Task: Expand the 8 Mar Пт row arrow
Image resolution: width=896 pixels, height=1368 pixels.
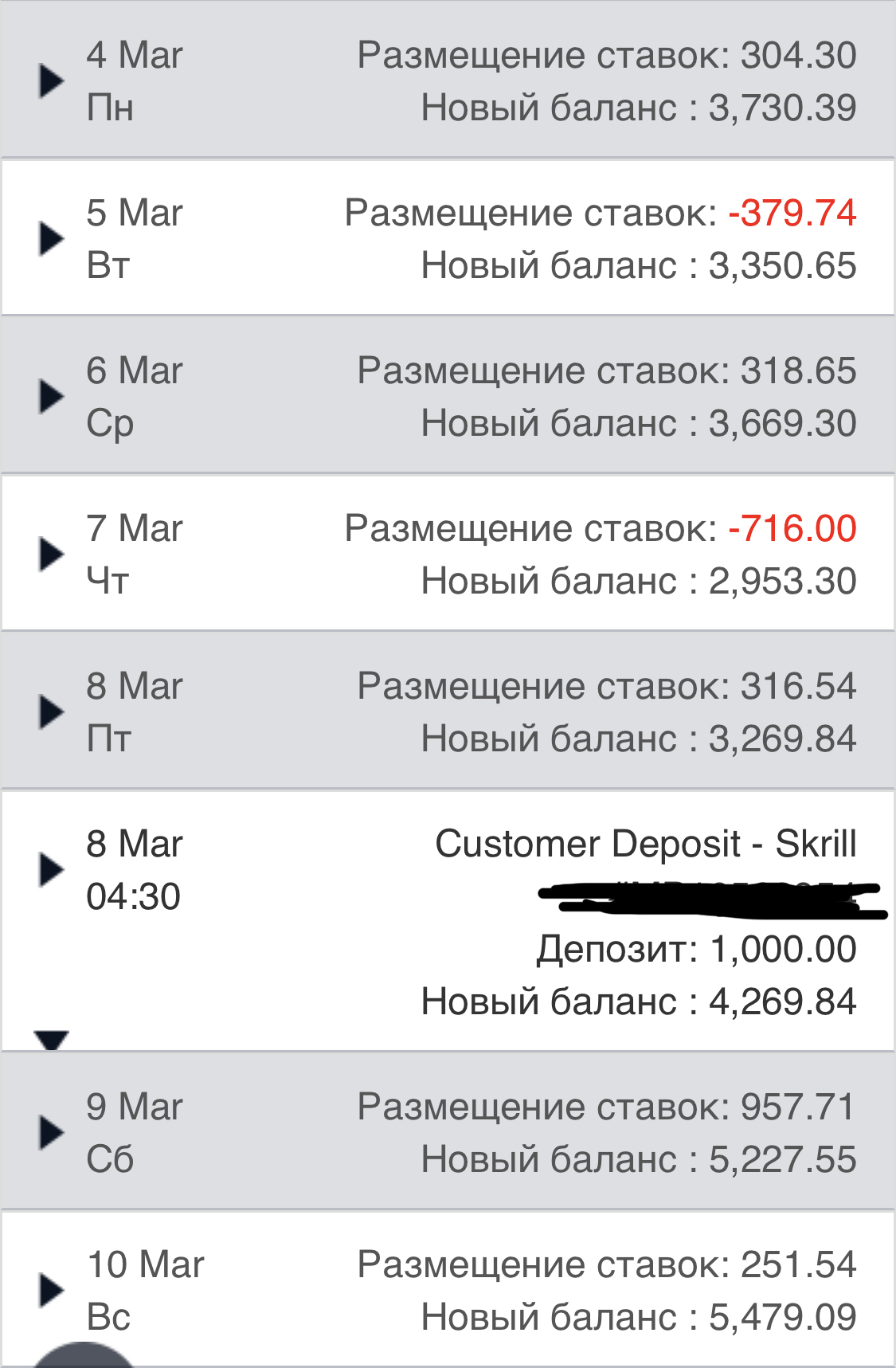Action: [x=52, y=711]
